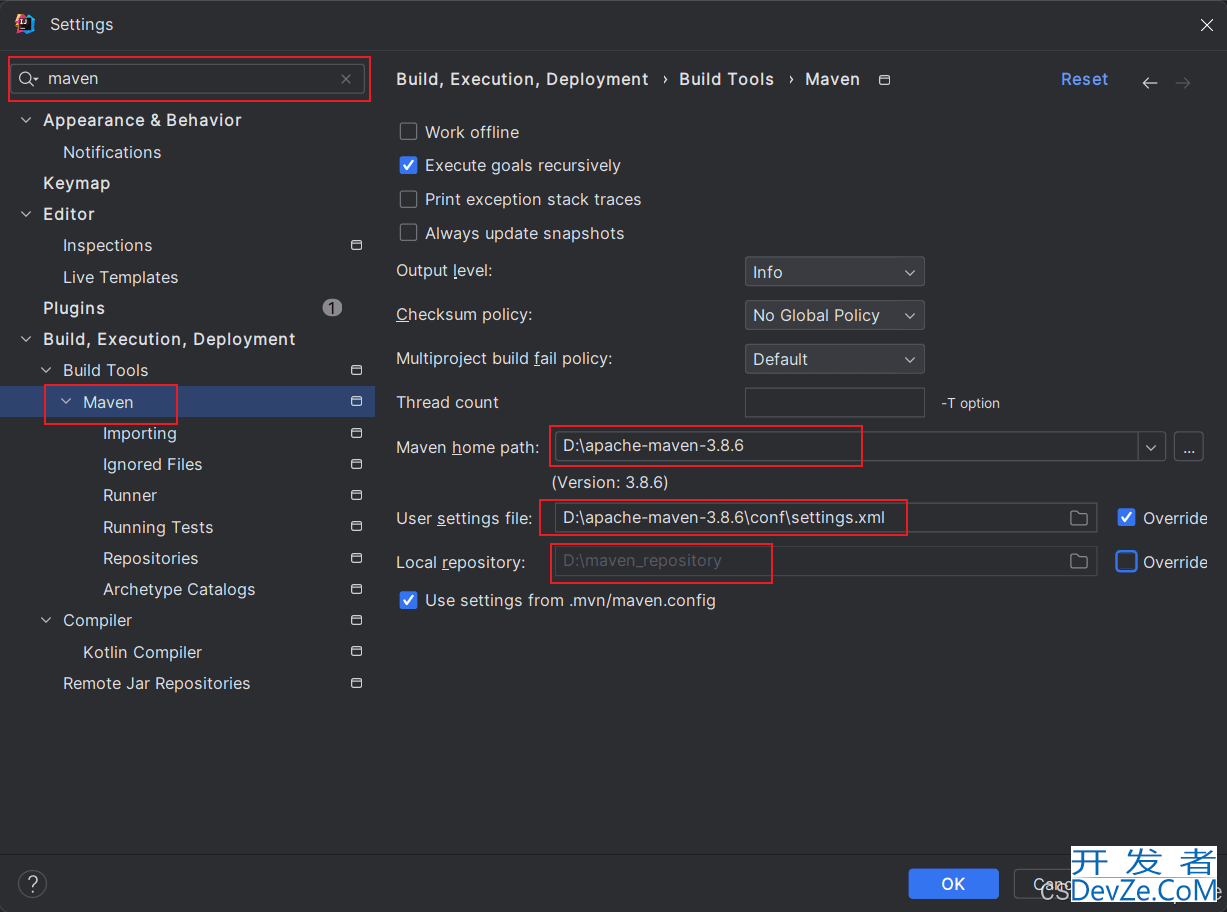Viewport: 1227px width, 912px height.
Task: Clear the maven search text
Action: 346,79
